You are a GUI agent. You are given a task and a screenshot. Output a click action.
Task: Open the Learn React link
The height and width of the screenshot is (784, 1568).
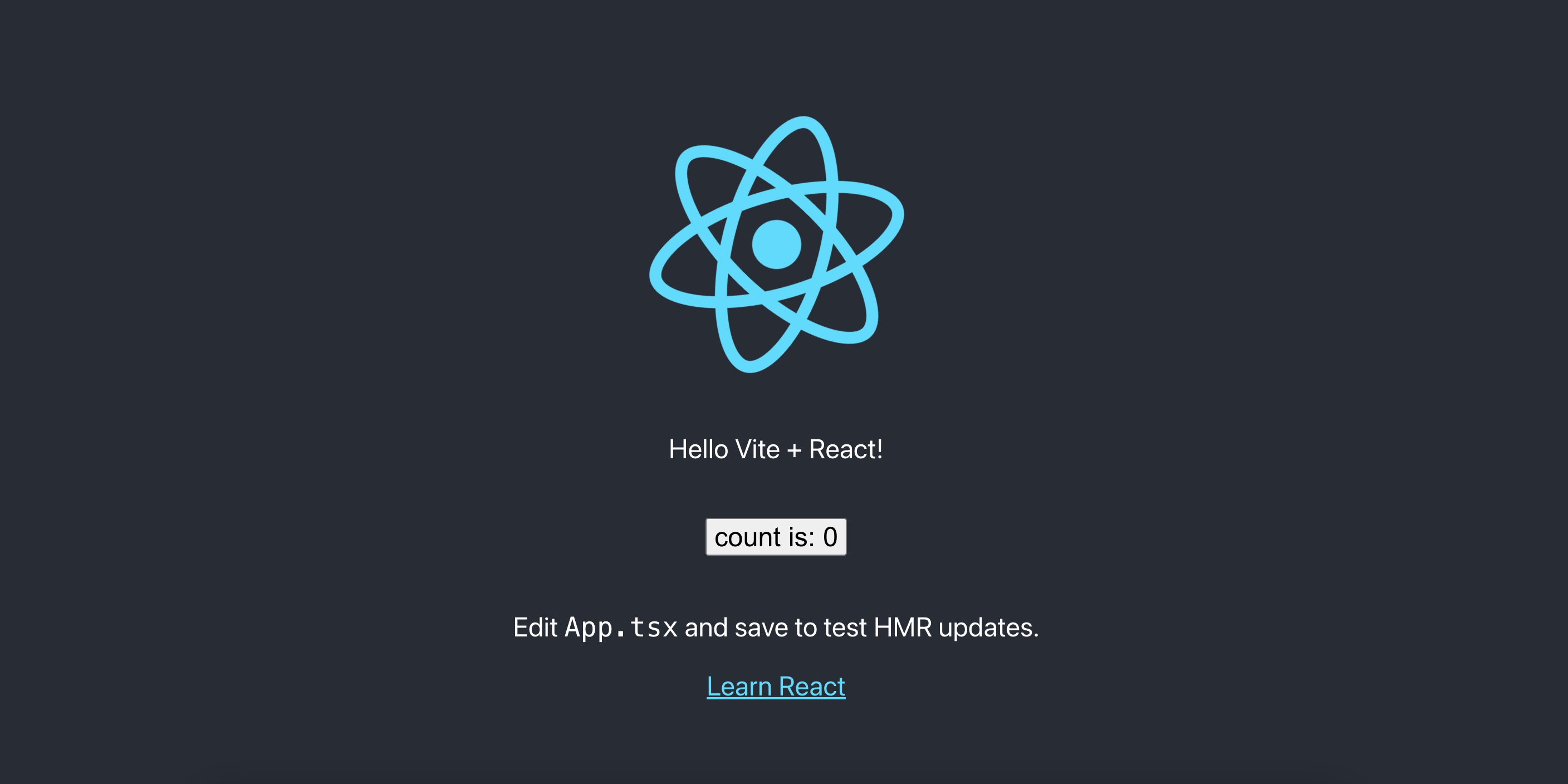click(776, 687)
